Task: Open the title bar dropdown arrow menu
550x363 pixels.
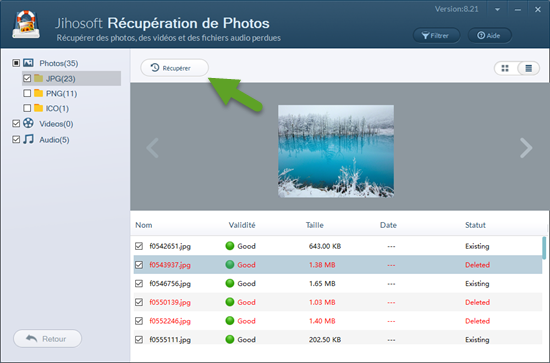Action: point(497,9)
